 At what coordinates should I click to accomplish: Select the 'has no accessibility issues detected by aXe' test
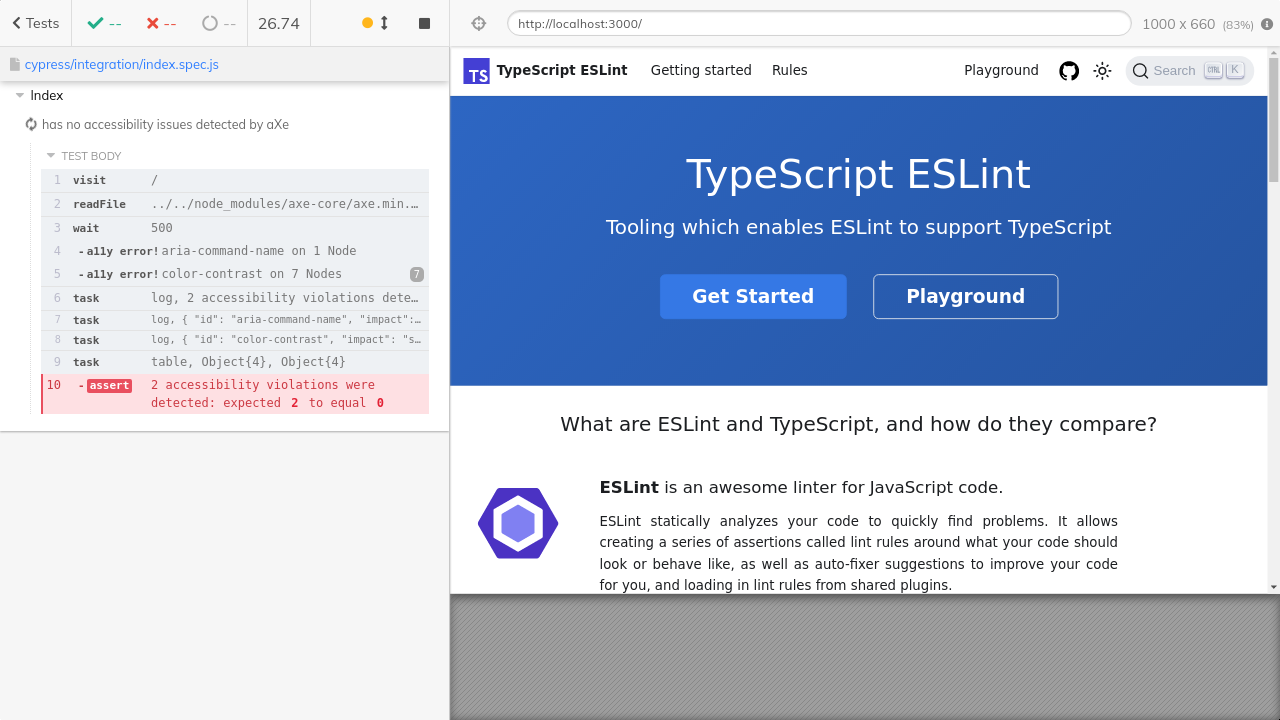[165, 124]
